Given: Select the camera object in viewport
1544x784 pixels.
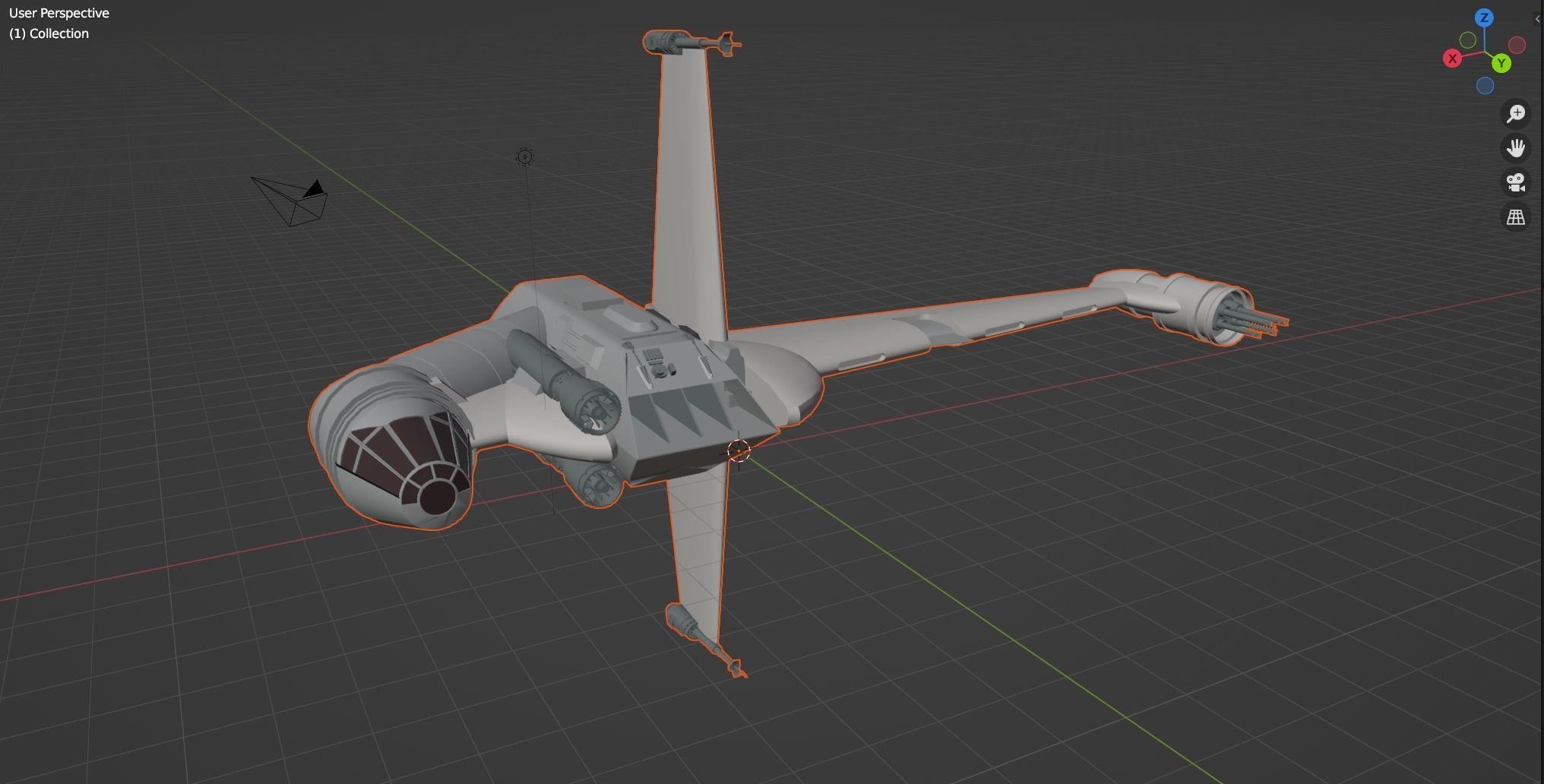Looking at the screenshot, I should (289, 201).
